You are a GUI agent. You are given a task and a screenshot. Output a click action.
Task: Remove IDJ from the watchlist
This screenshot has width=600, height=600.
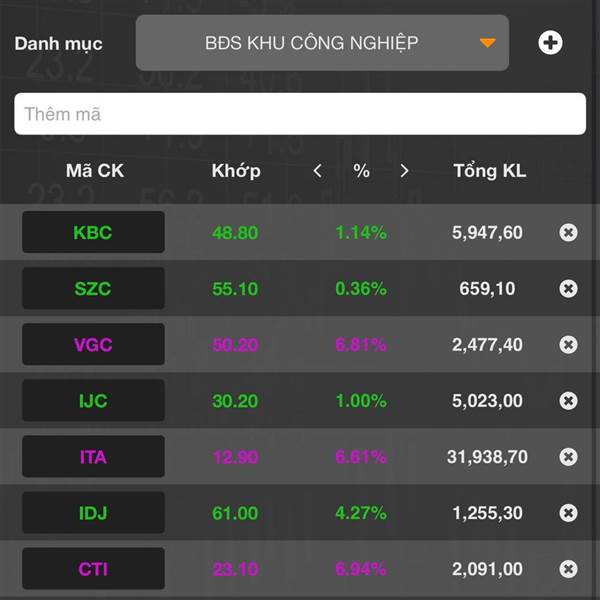pyautogui.click(x=568, y=513)
